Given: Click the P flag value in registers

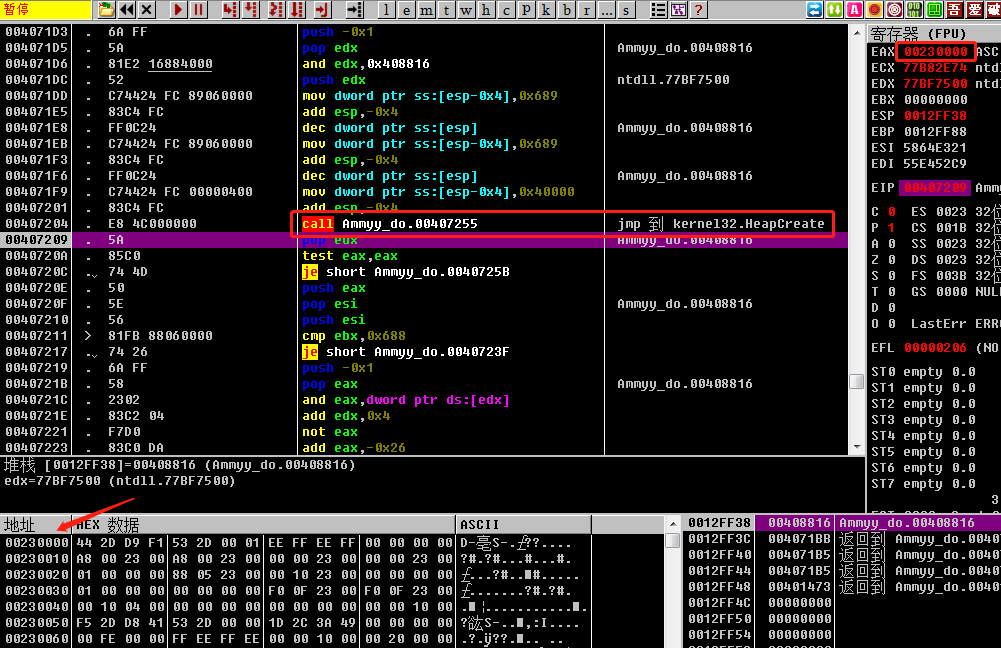Looking at the screenshot, I should point(892,228).
